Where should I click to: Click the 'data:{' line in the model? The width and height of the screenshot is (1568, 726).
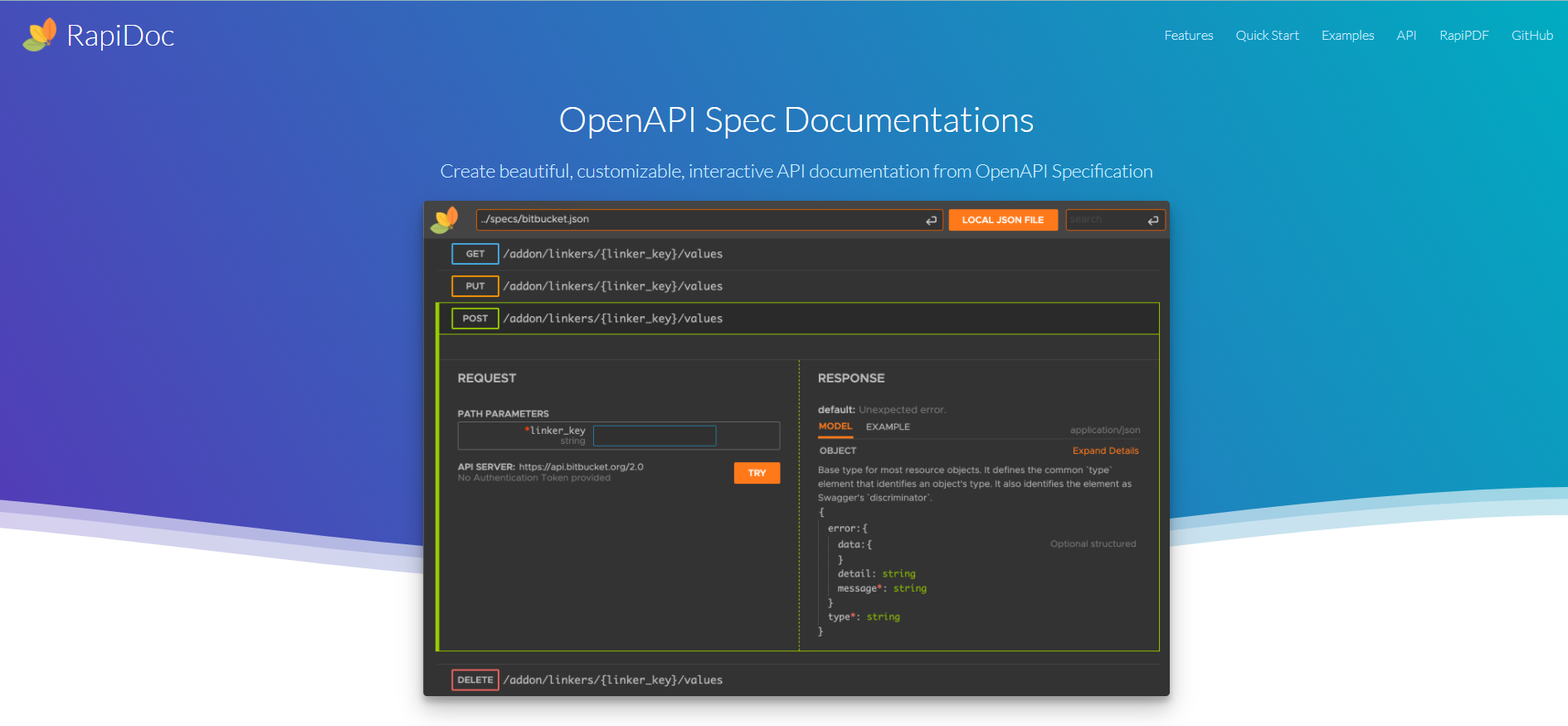point(855,544)
